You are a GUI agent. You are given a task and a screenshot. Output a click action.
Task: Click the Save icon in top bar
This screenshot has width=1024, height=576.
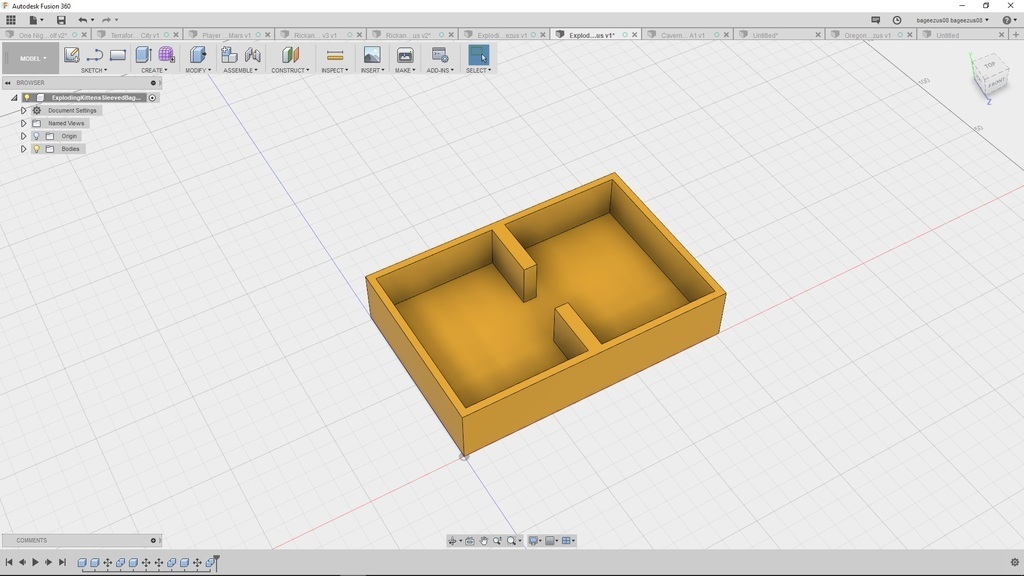click(x=61, y=20)
